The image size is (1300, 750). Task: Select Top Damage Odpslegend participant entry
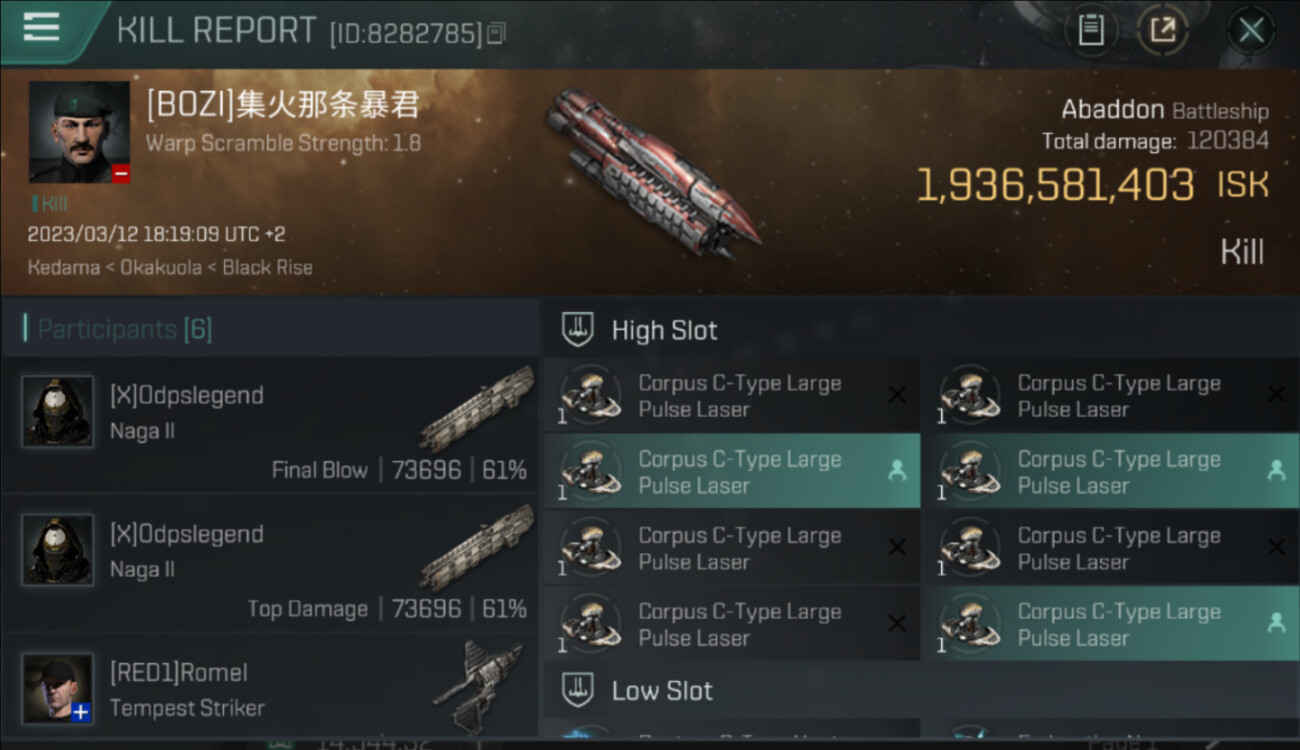point(270,564)
